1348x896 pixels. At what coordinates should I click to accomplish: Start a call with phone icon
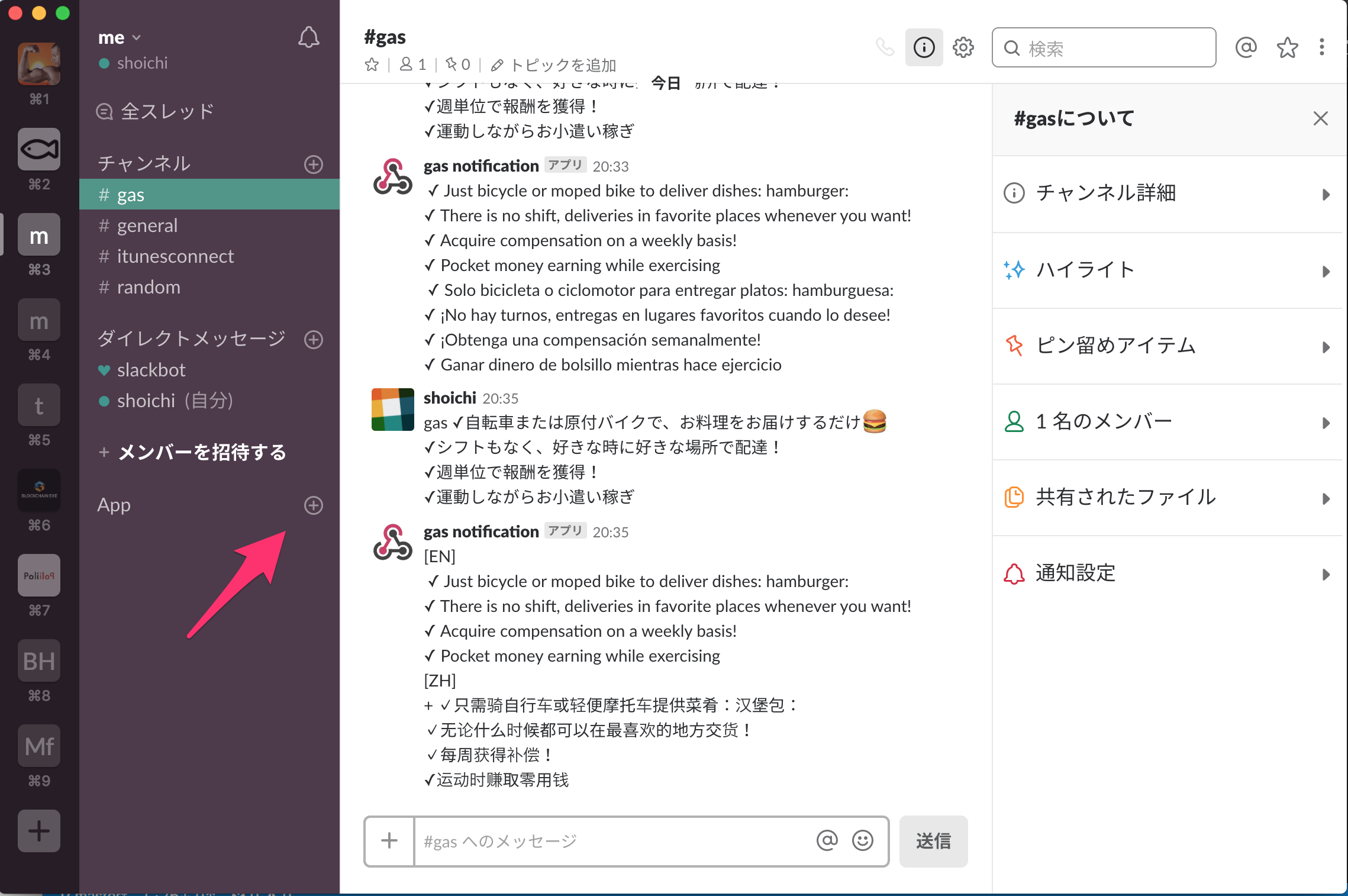[885, 47]
